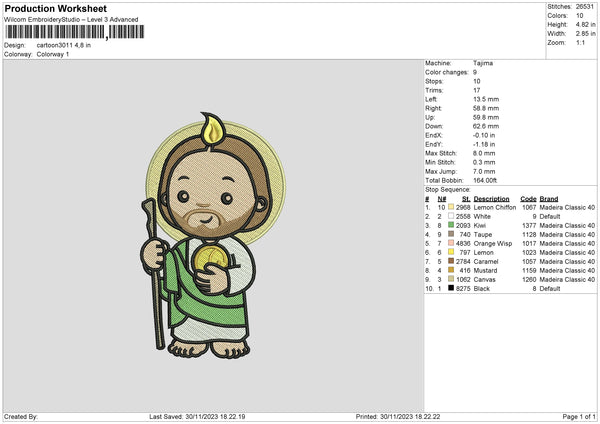Viewport: 600px width, 424px height.
Task: Click the 'Created By:' footer label
Action: click(21, 416)
